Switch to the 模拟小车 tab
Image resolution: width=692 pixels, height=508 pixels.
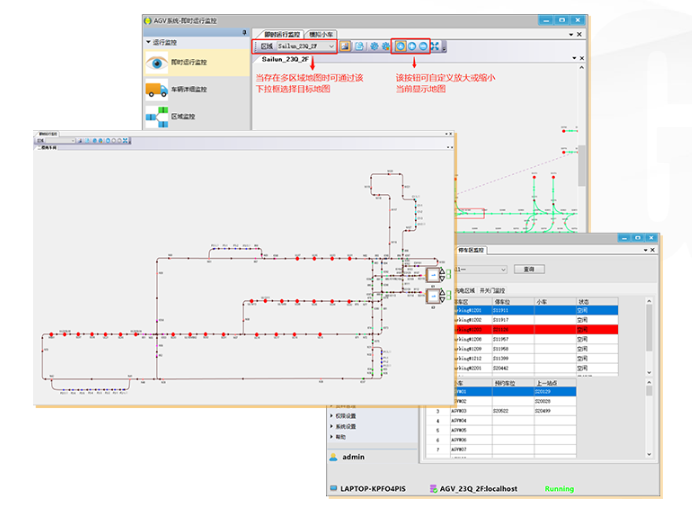[x=322, y=34]
